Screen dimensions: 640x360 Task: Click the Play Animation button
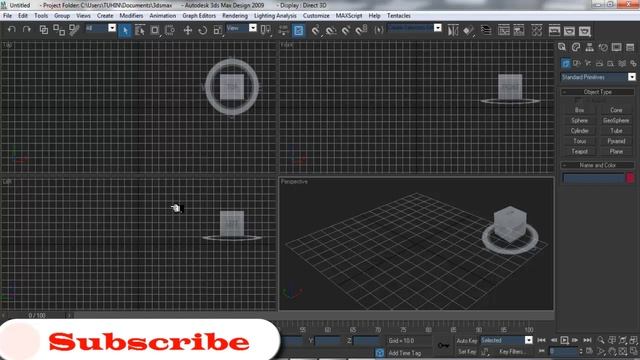(x=564, y=340)
